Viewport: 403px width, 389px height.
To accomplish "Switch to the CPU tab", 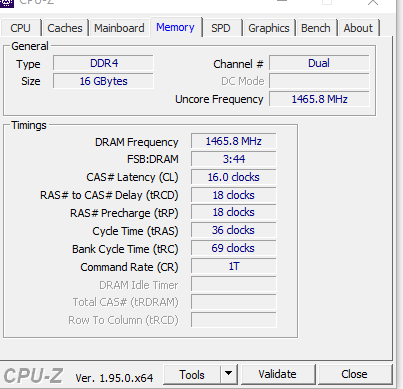I will [21, 28].
